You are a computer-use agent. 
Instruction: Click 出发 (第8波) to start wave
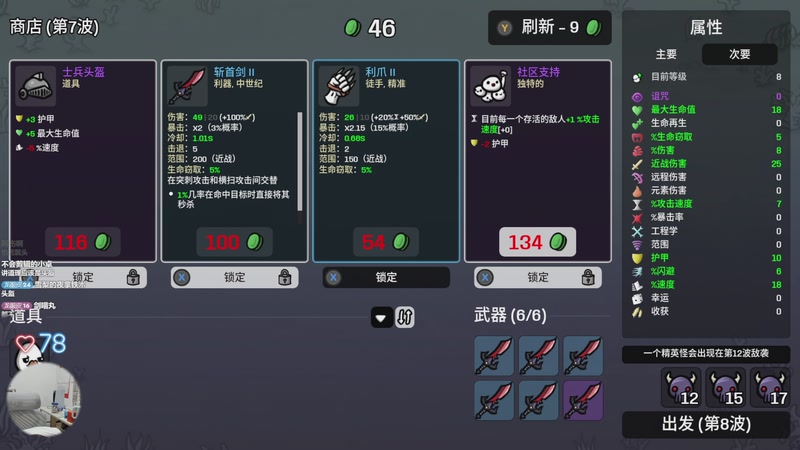tap(706, 424)
